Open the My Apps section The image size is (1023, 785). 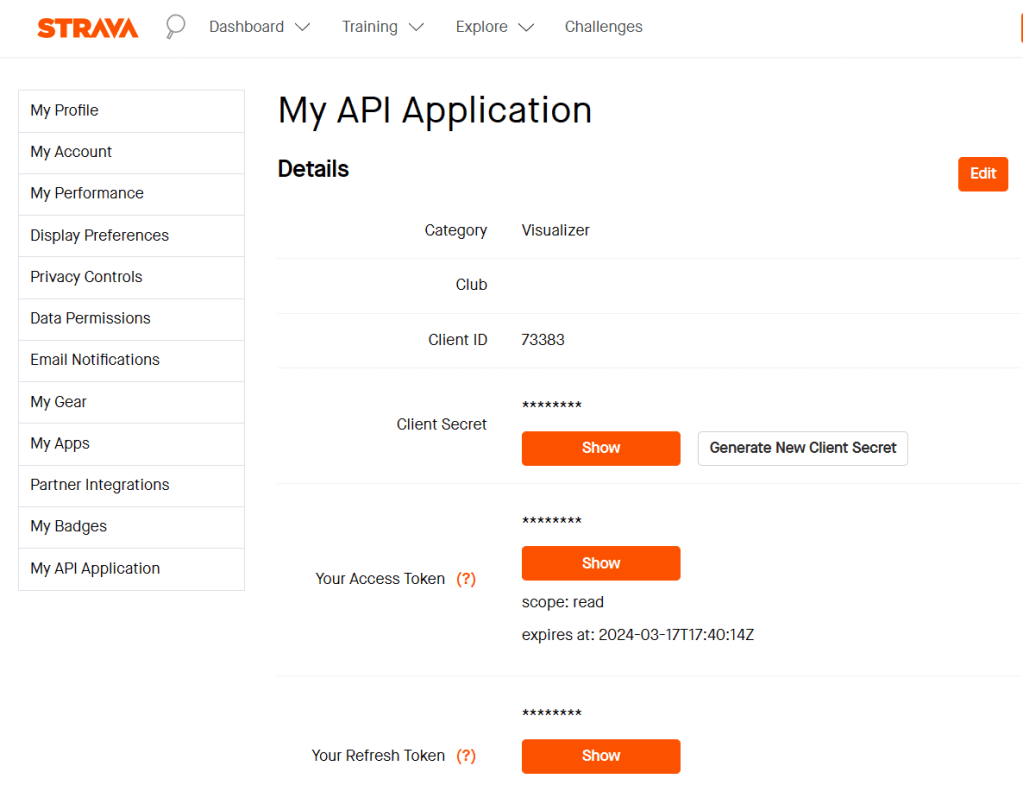point(60,444)
